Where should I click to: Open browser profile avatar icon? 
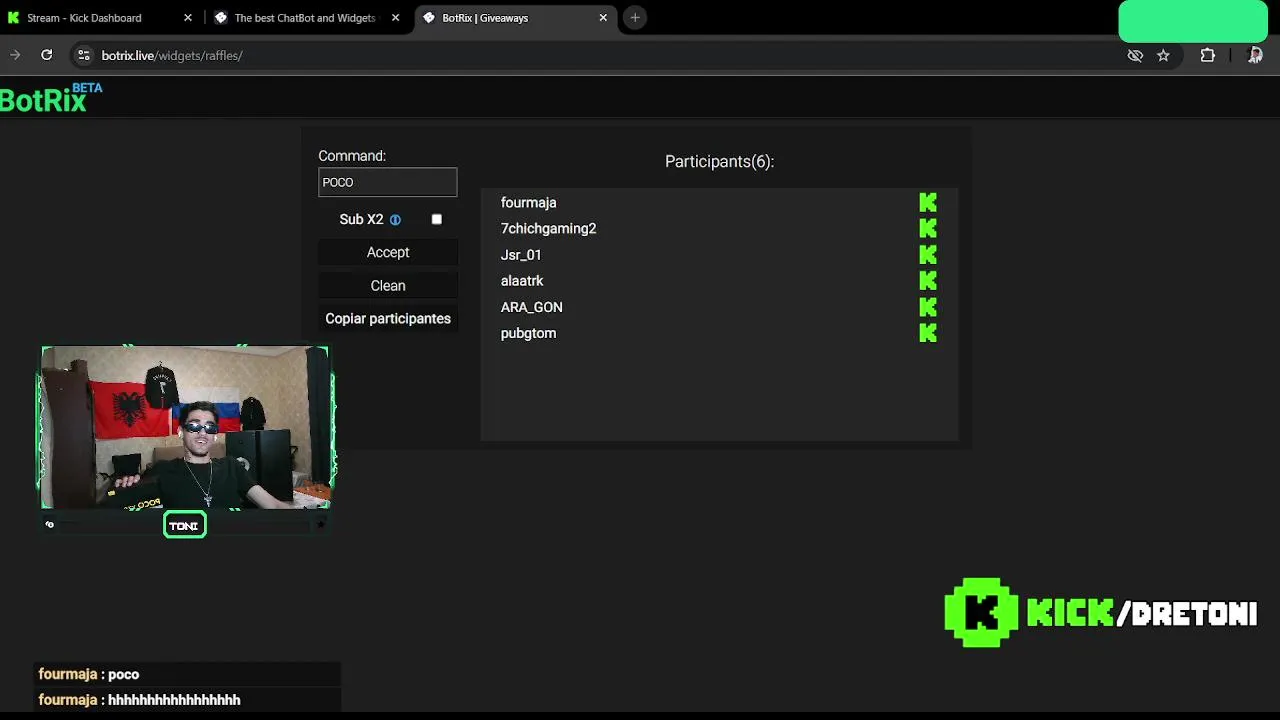click(1255, 56)
